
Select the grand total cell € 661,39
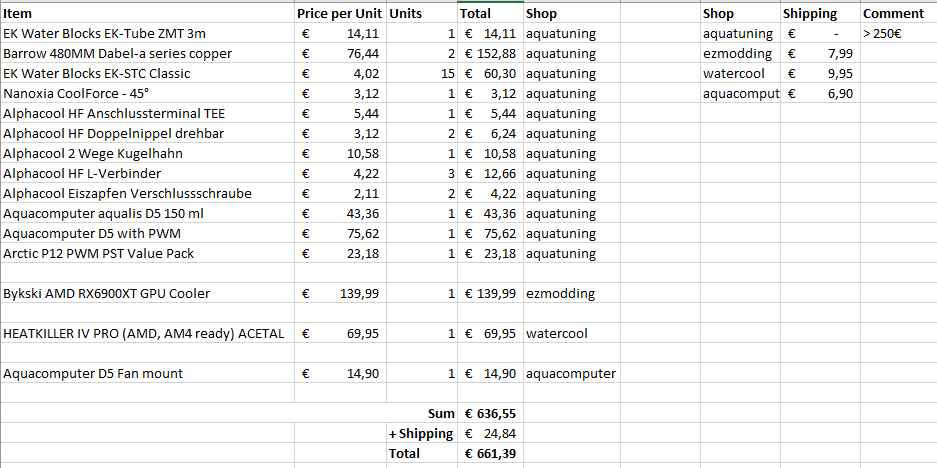point(489,454)
